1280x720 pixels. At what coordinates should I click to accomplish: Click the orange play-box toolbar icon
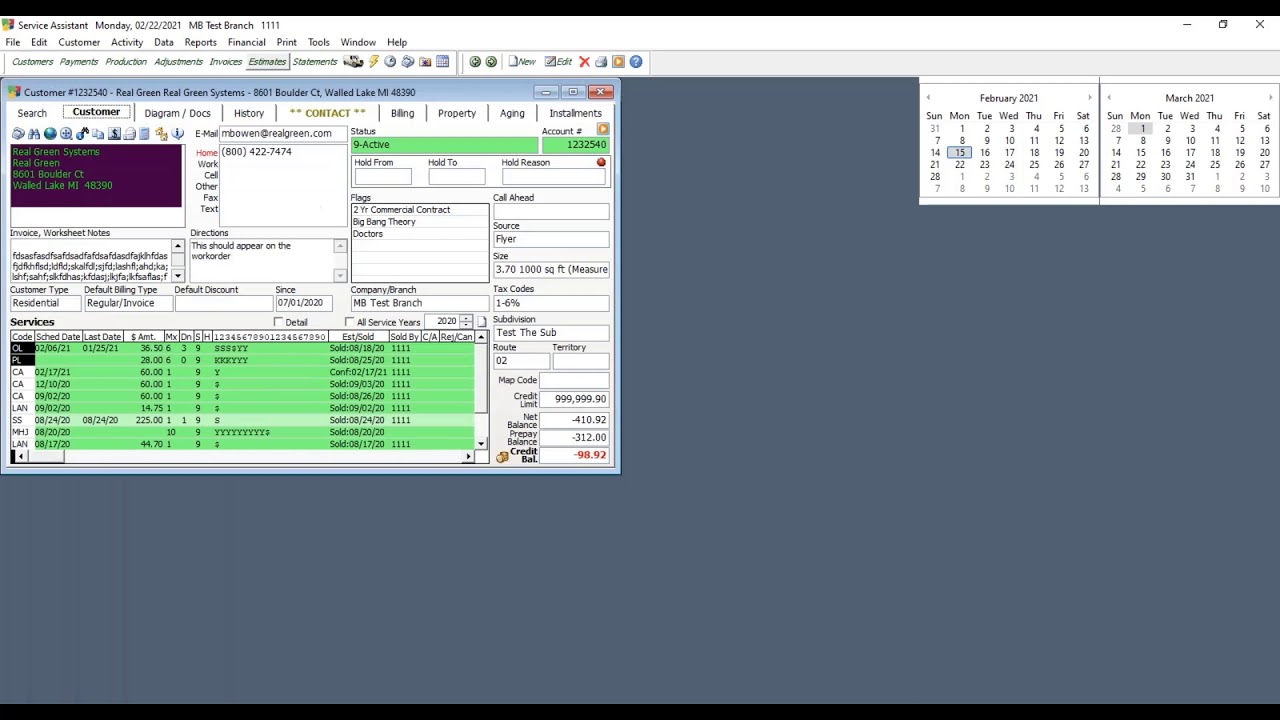coord(618,62)
